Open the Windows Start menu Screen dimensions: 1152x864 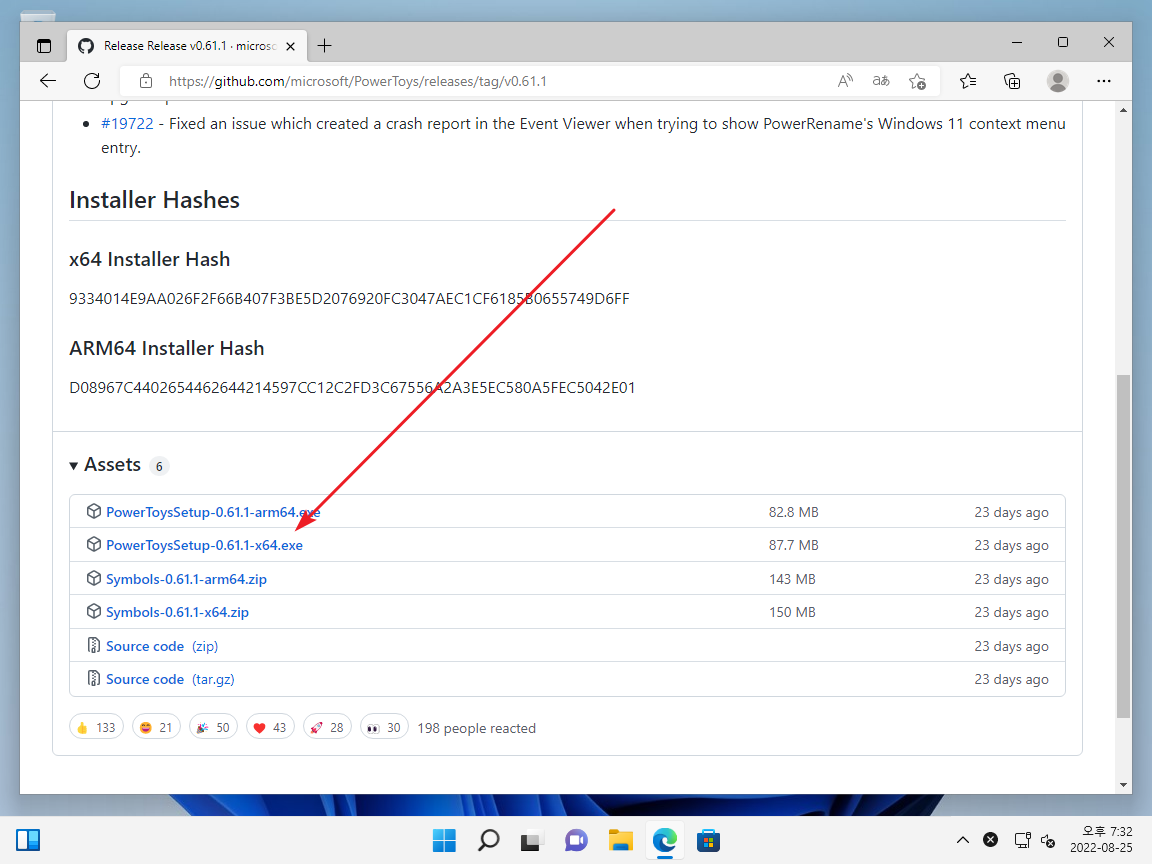pyautogui.click(x=444, y=840)
